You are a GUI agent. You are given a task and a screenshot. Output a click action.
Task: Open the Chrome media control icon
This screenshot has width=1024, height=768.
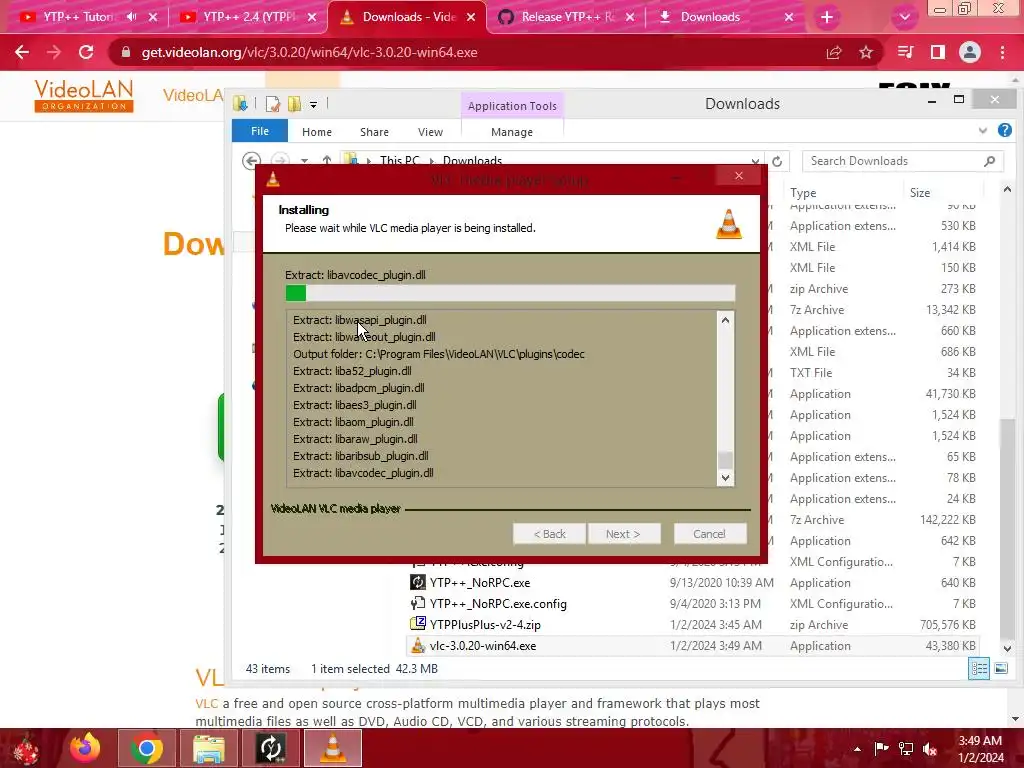tap(905, 52)
